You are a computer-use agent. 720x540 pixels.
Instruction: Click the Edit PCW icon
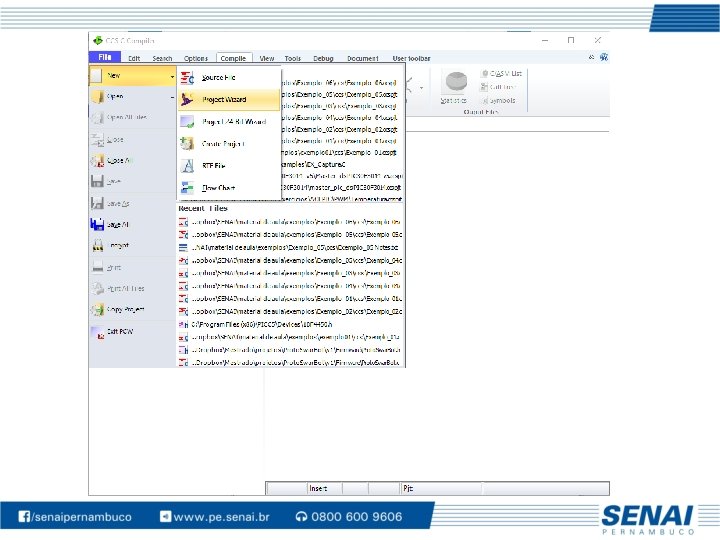(98, 332)
